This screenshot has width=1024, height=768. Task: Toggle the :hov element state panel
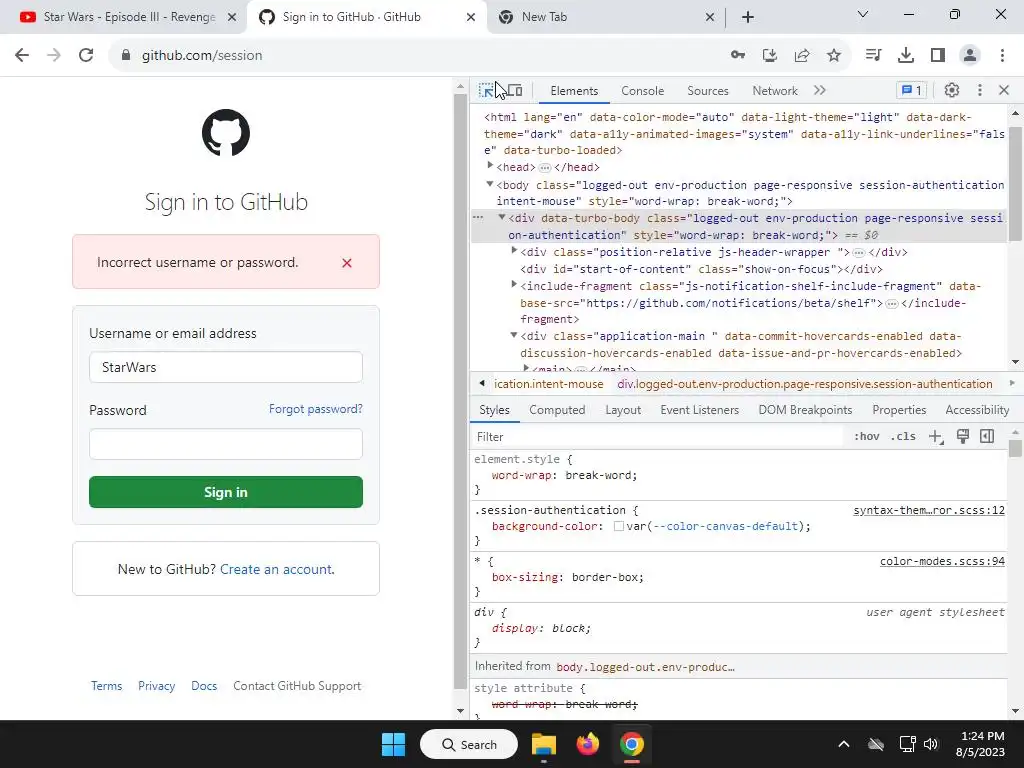pos(867,437)
